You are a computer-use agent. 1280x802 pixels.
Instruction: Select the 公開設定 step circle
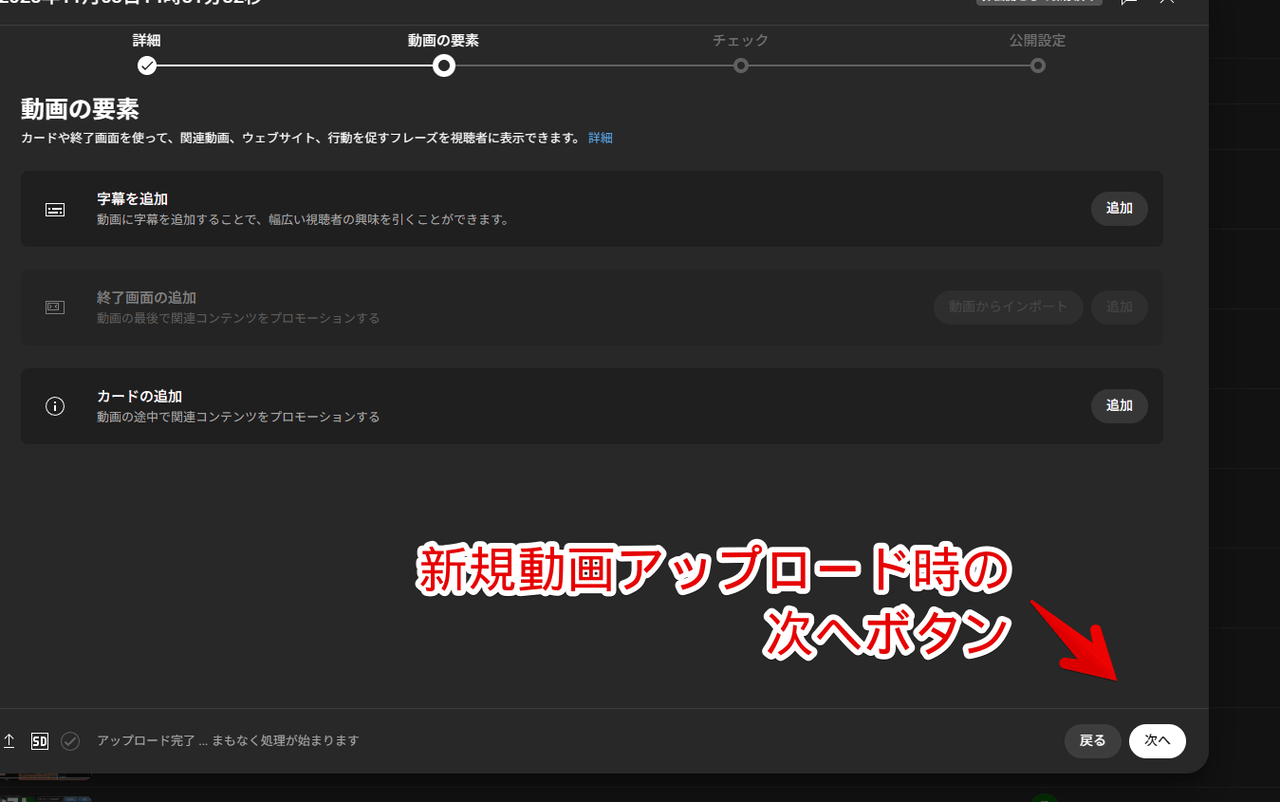pos(1037,65)
